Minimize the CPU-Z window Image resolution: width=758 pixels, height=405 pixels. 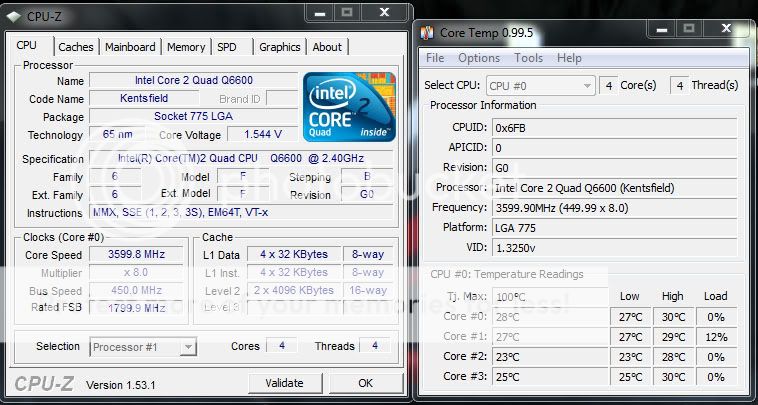coord(320,14)
